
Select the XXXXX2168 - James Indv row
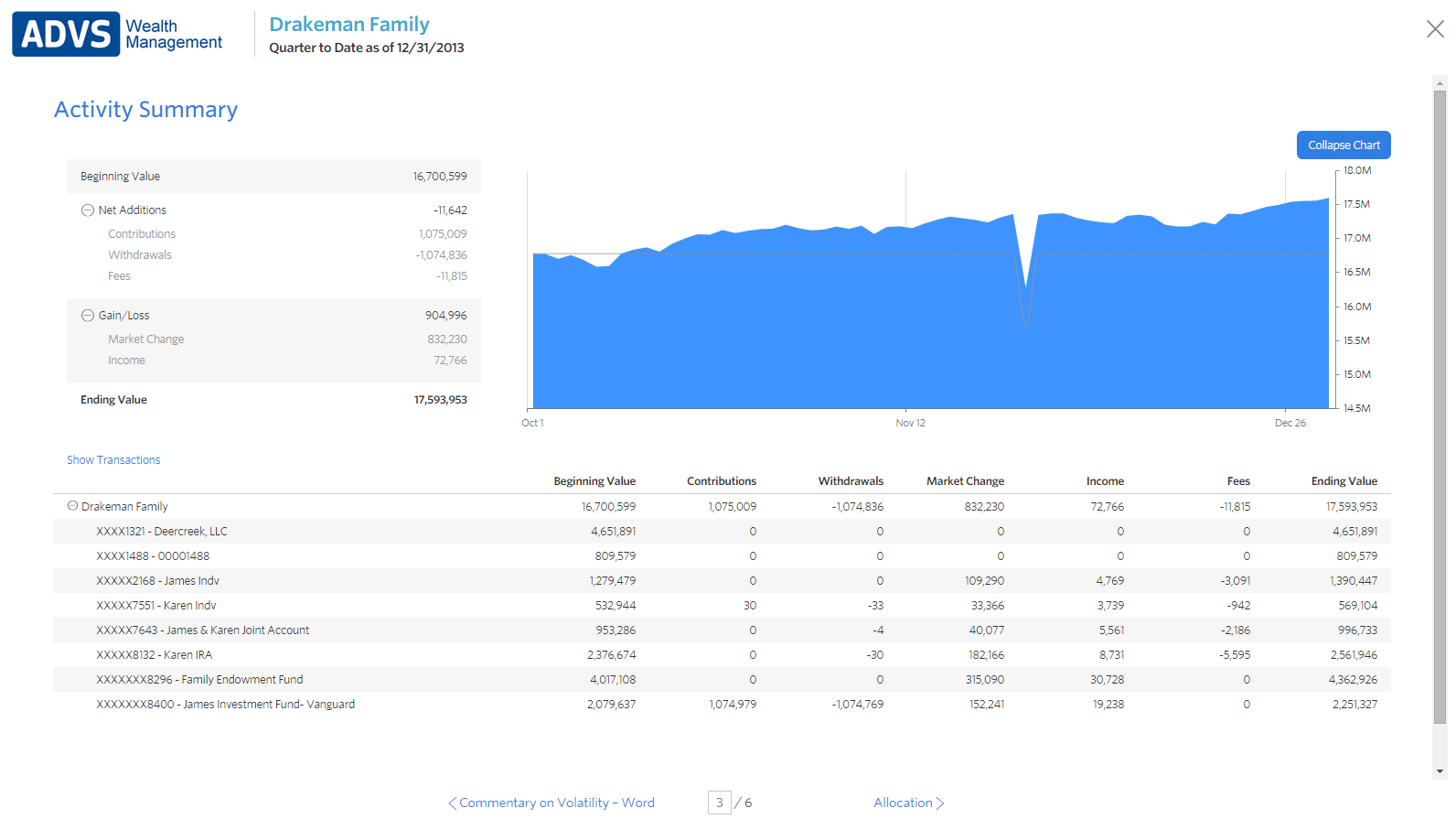click(x=722, y=581)
